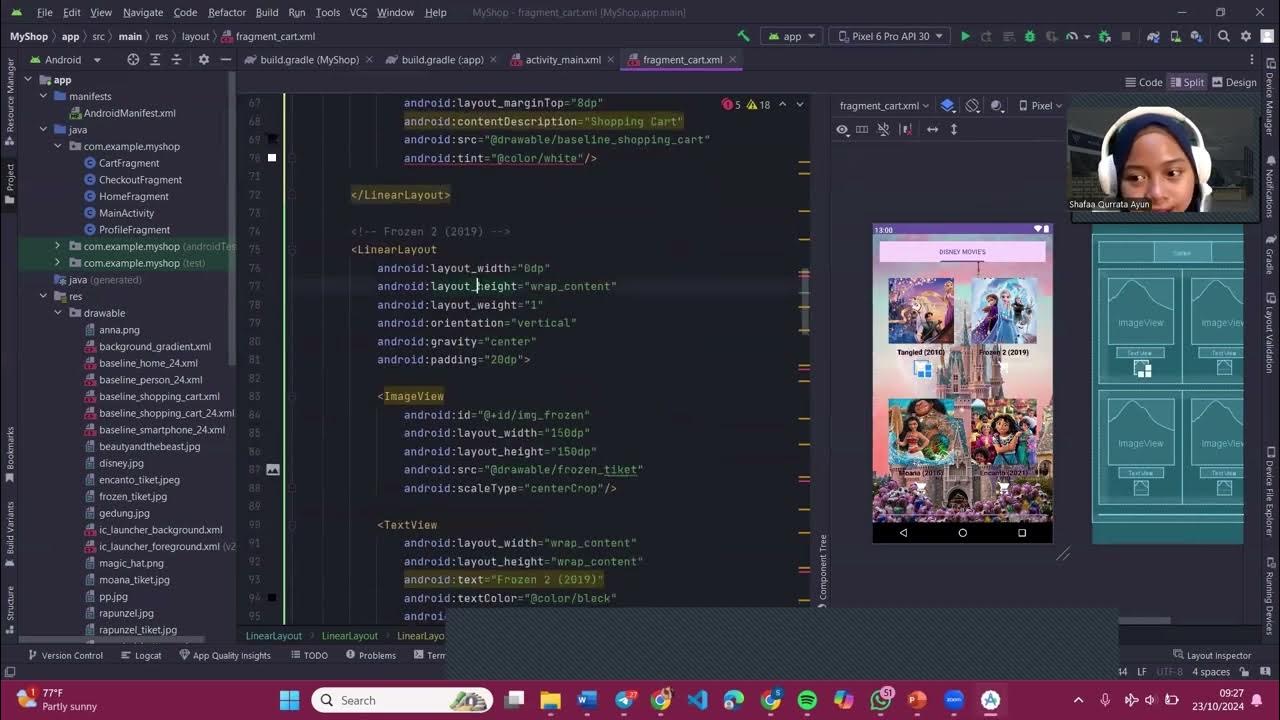Click image gutter icon on line 87
The height and width of the screenshot is (720, 1280).
pos(272,469)
